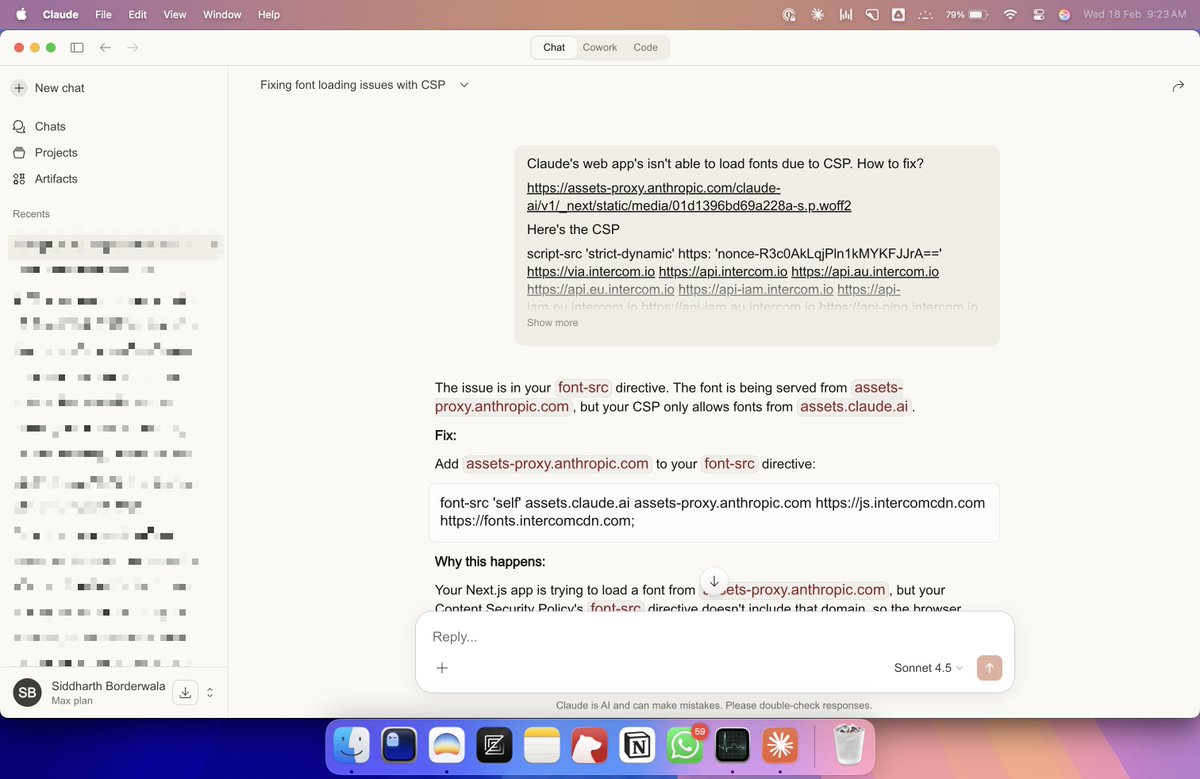
Task: Open Control Center in menu bar
Action: point(1038,15)
